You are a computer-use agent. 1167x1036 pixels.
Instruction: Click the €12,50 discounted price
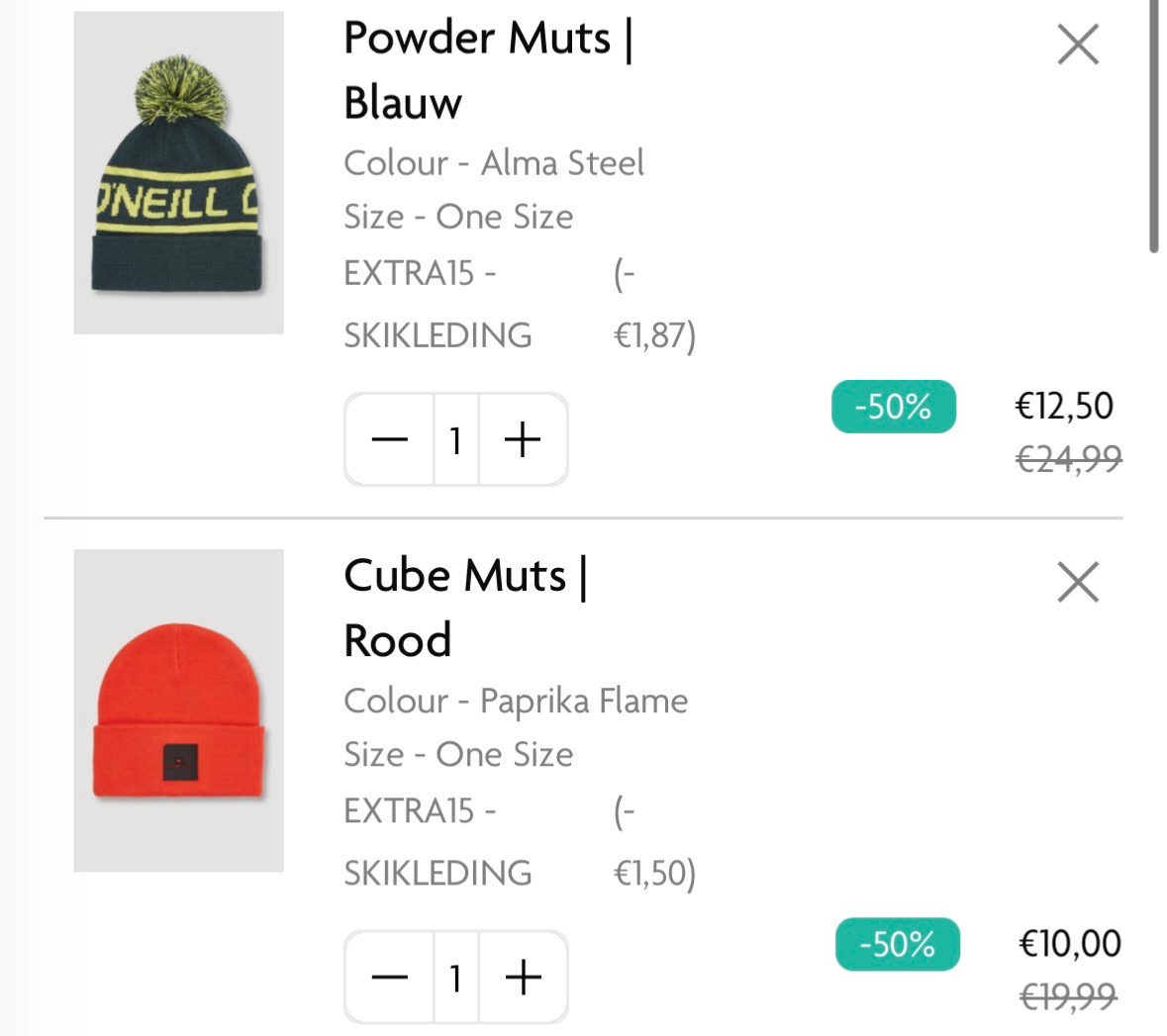(x=1064, y=406)
